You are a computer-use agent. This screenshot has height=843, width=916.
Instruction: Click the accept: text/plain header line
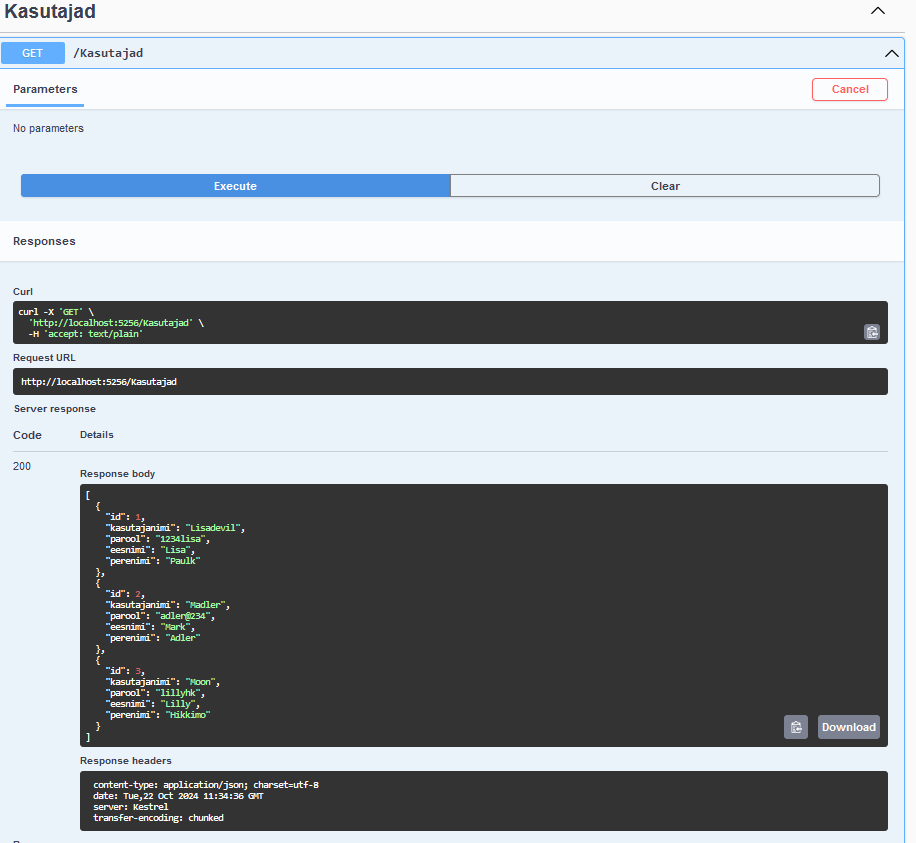[x=85, y=334]
